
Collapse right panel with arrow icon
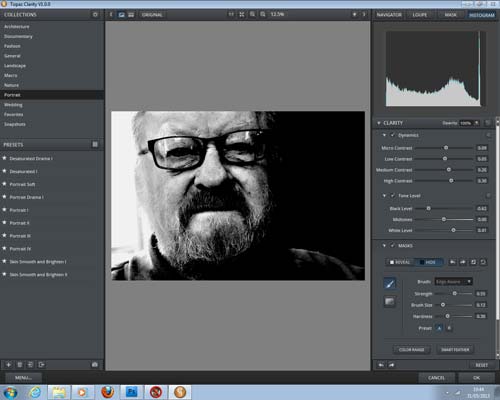364,14
